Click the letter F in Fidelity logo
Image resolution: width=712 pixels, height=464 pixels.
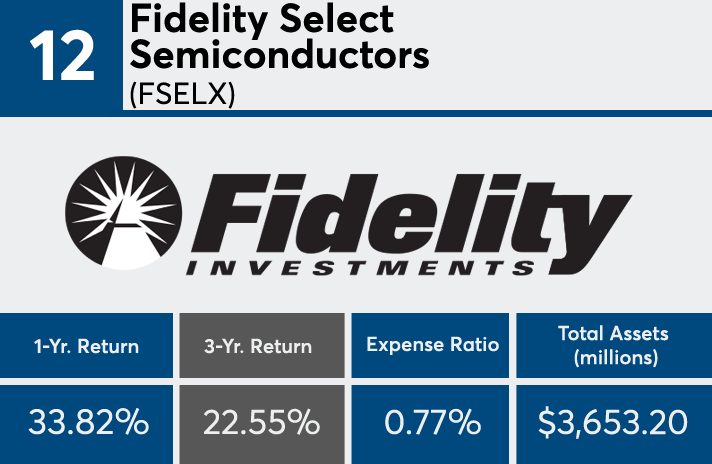click(232, 213)
